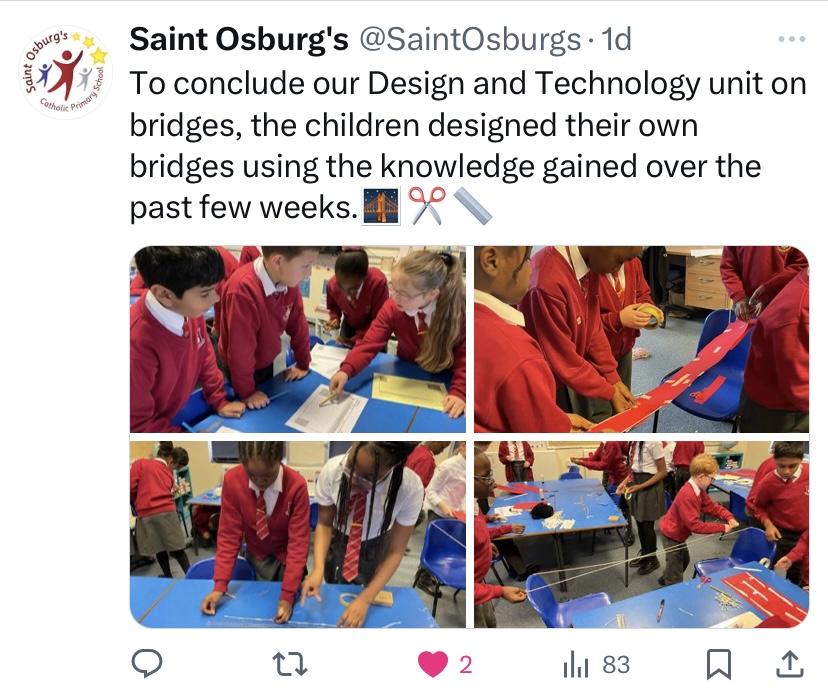The width and height of the screenshot is (828, 692).
Task: Click the ruler emoji in tweet
Action: click(x=473, y=206)
